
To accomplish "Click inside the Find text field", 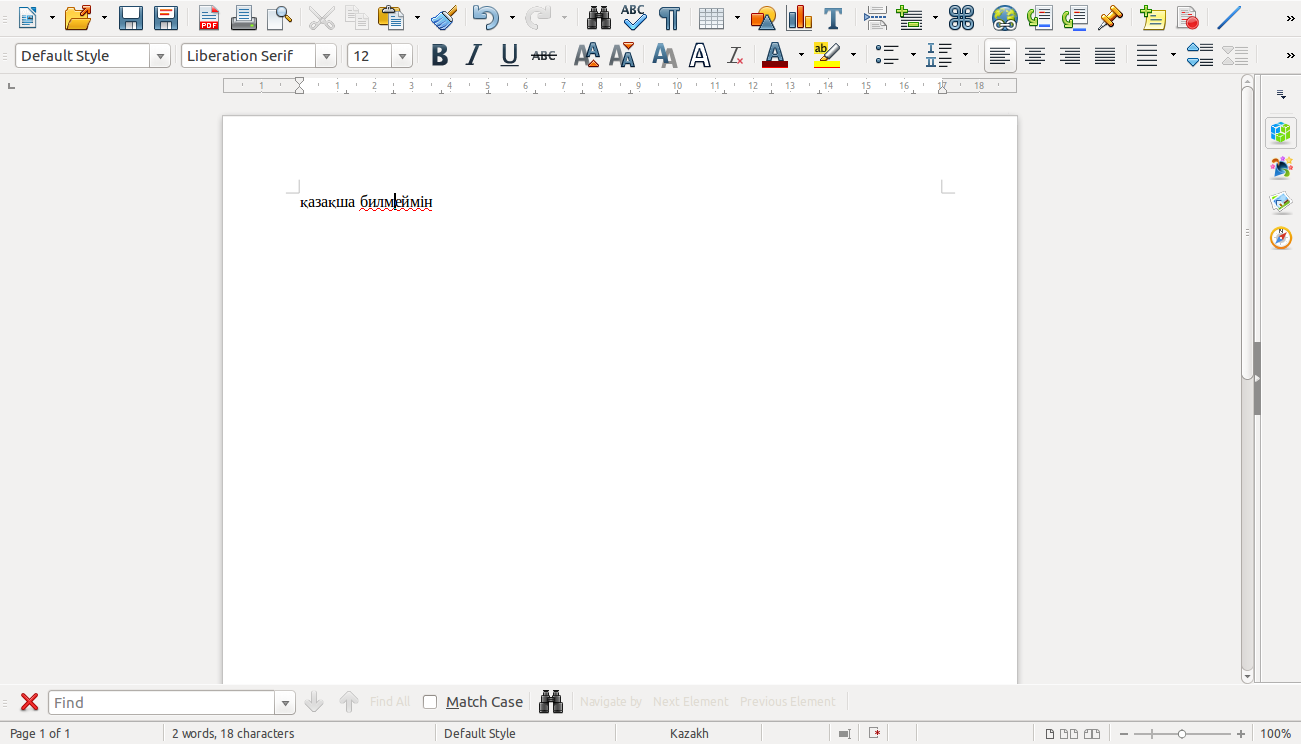I will pos(160,702).
